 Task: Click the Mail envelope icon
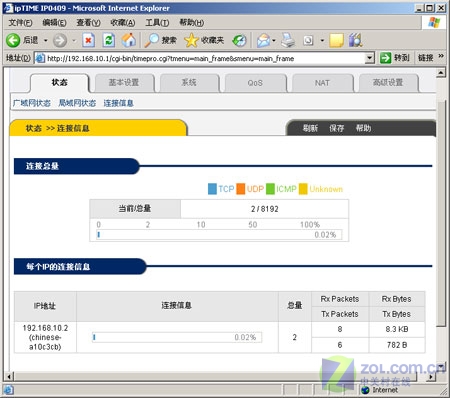click(263, 41)
